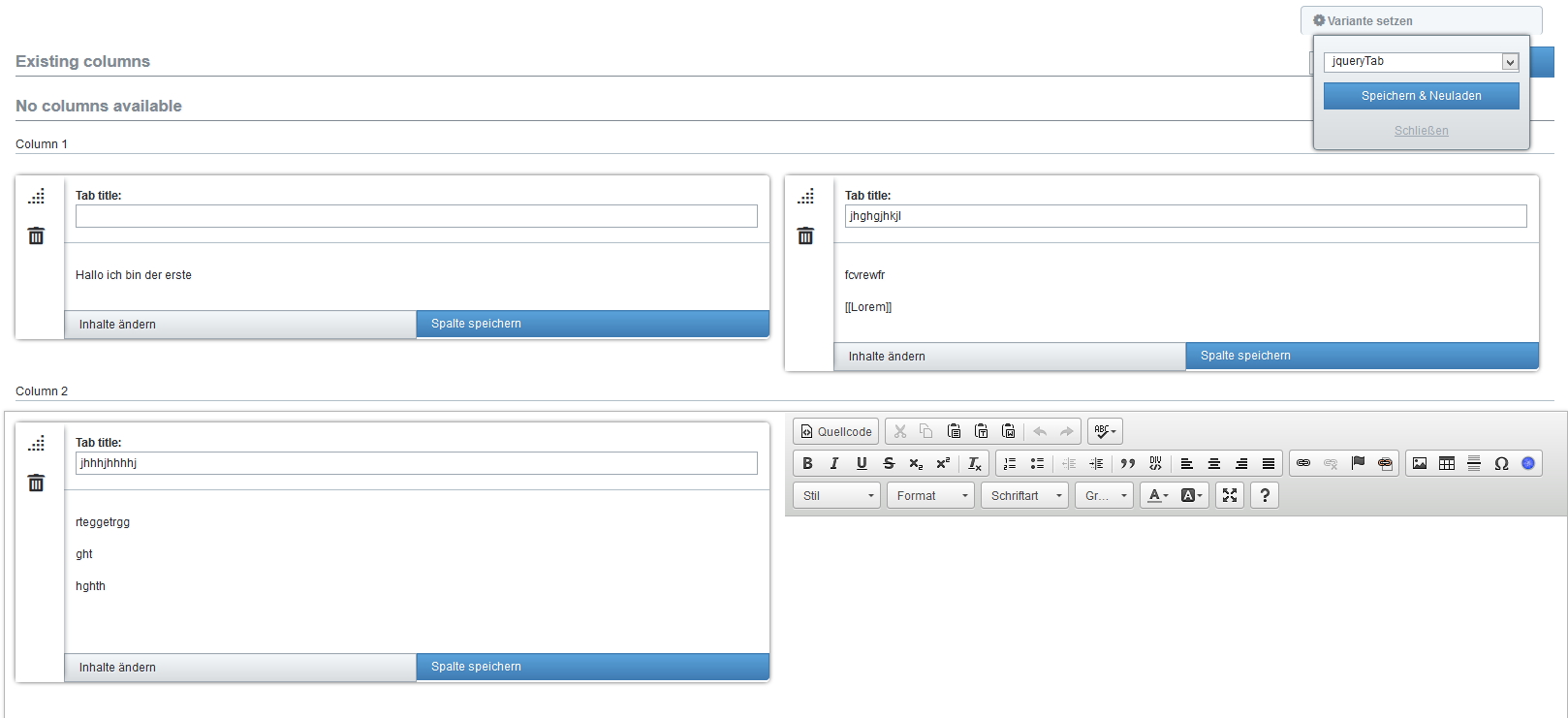Toggle underline formatting
Viewport: 1568px width, 718px height.
point(862,463)
